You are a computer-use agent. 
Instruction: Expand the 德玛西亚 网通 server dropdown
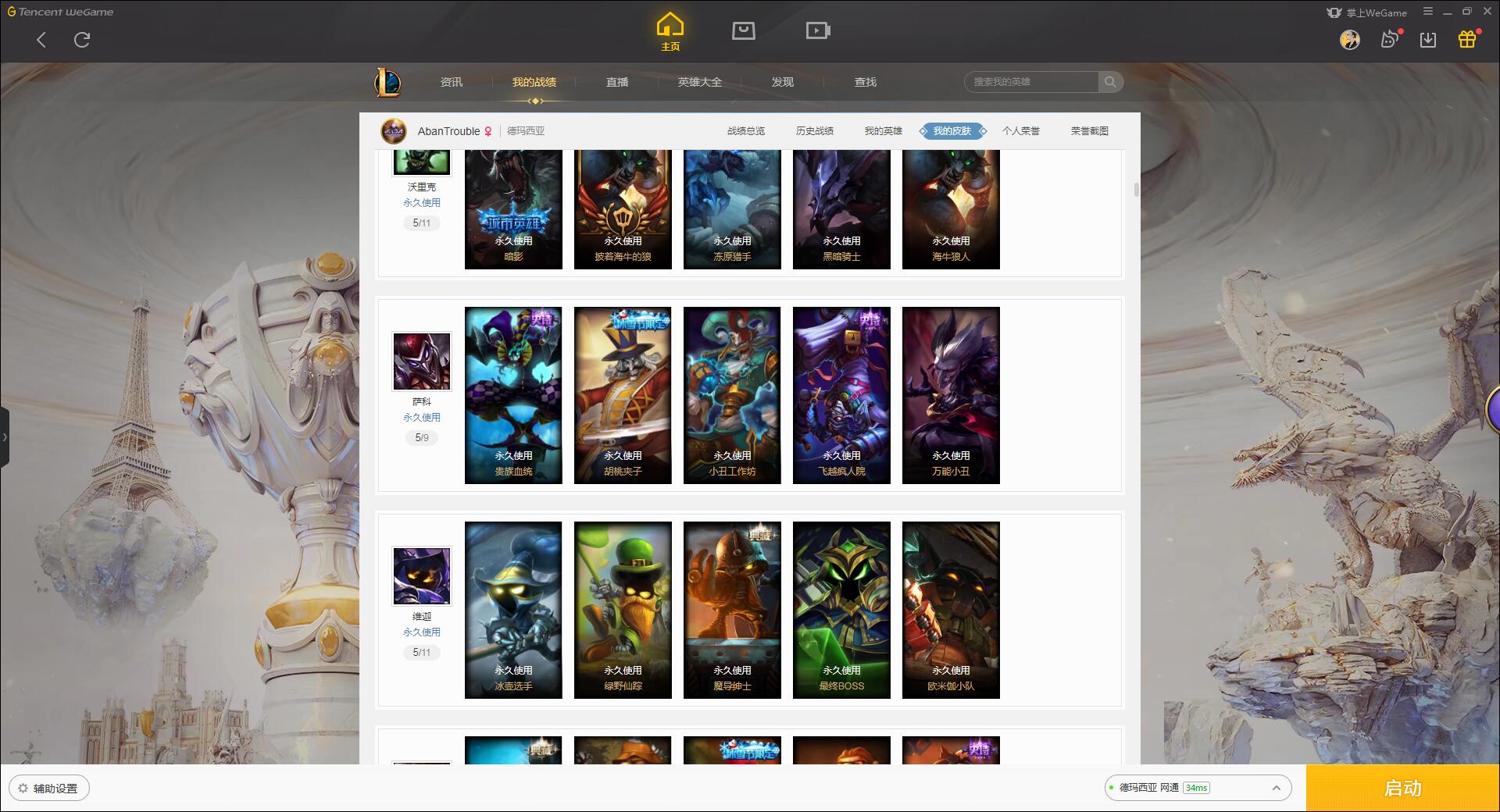tap(1198, 788)
